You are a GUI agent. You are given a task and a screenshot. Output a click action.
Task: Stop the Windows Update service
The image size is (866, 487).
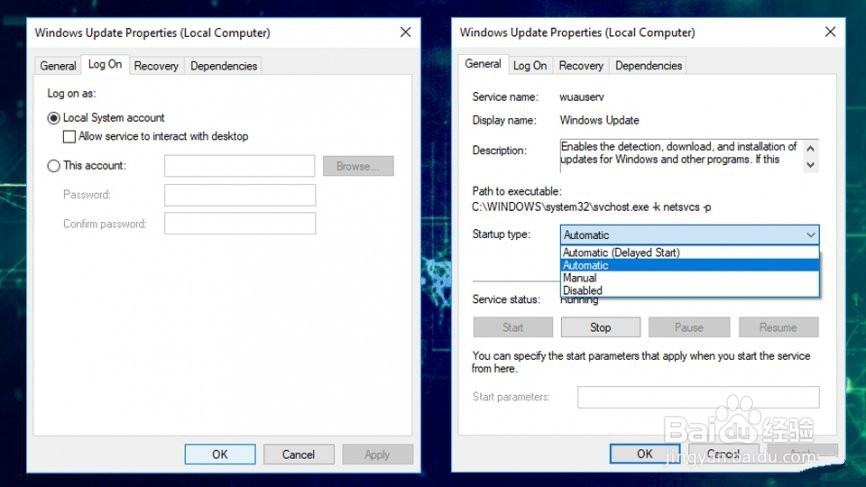click(x=600, y=327)
